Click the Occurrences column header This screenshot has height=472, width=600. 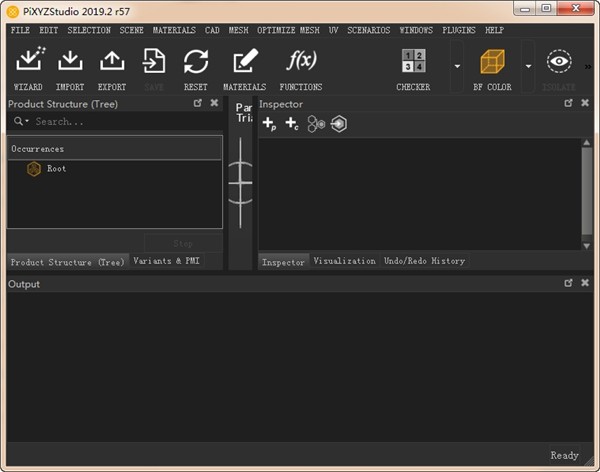click(114, 149)
